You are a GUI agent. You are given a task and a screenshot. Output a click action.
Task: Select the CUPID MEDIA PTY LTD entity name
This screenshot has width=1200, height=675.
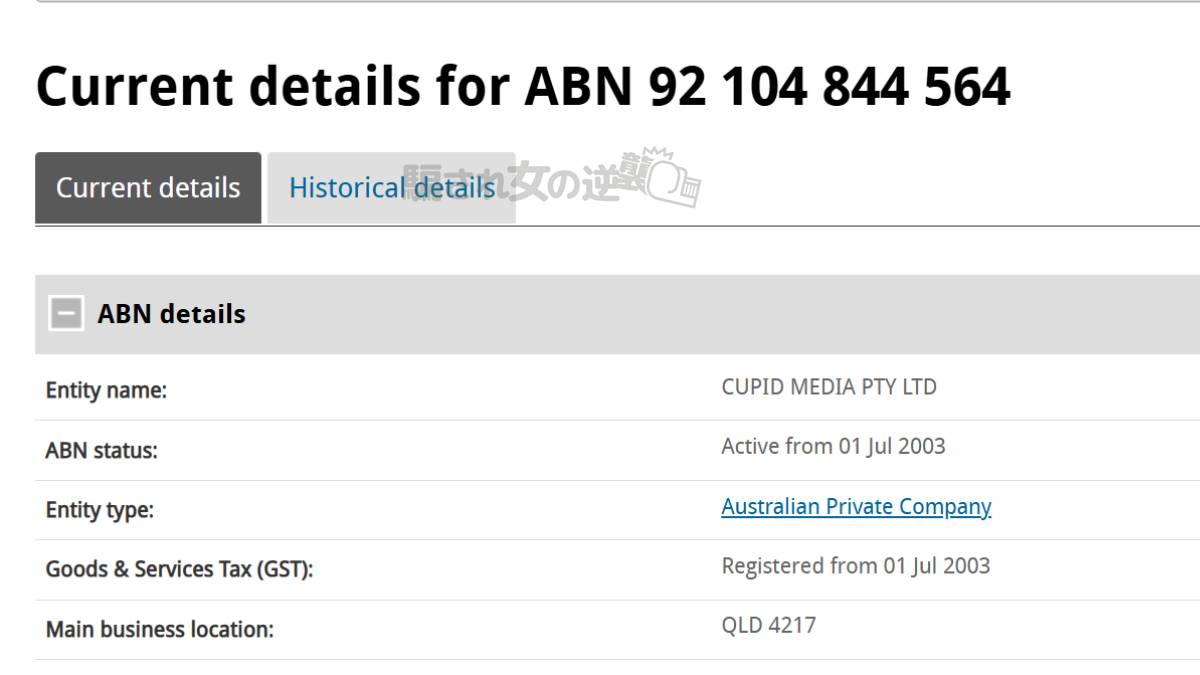coord(829,387)
